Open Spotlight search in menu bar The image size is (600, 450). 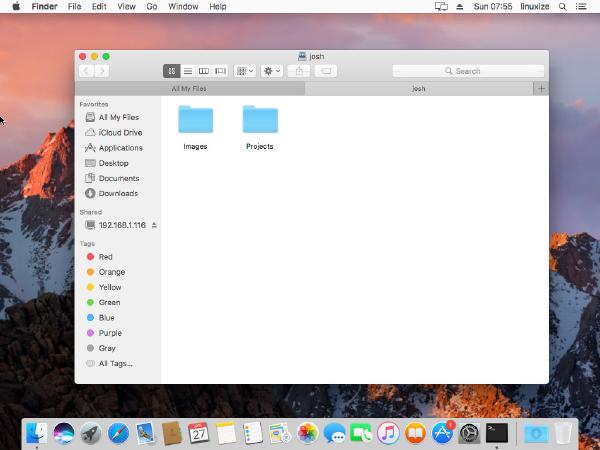pyautogui.click(x=562, y=7)
